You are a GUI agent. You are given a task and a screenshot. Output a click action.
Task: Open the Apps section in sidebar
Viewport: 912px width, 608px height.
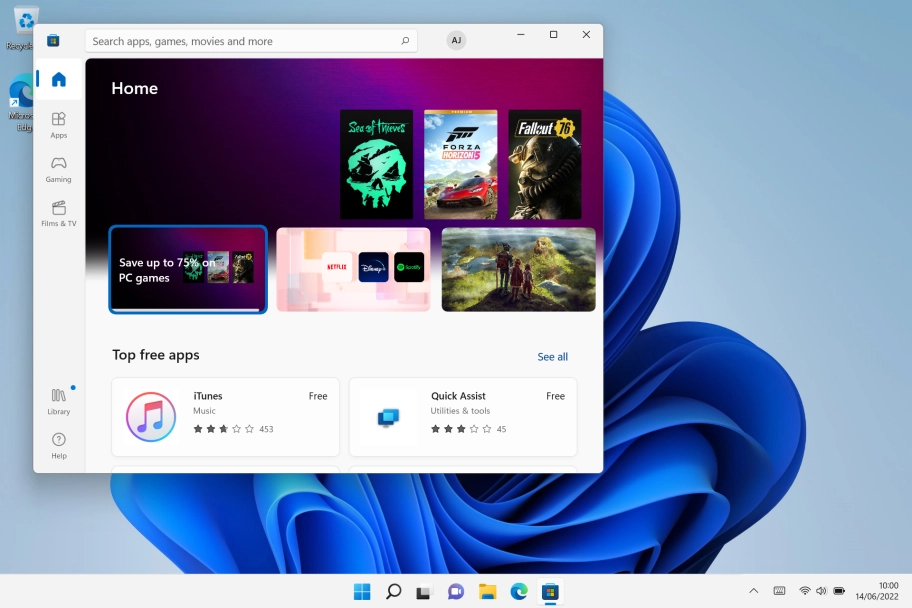point(59,125)
